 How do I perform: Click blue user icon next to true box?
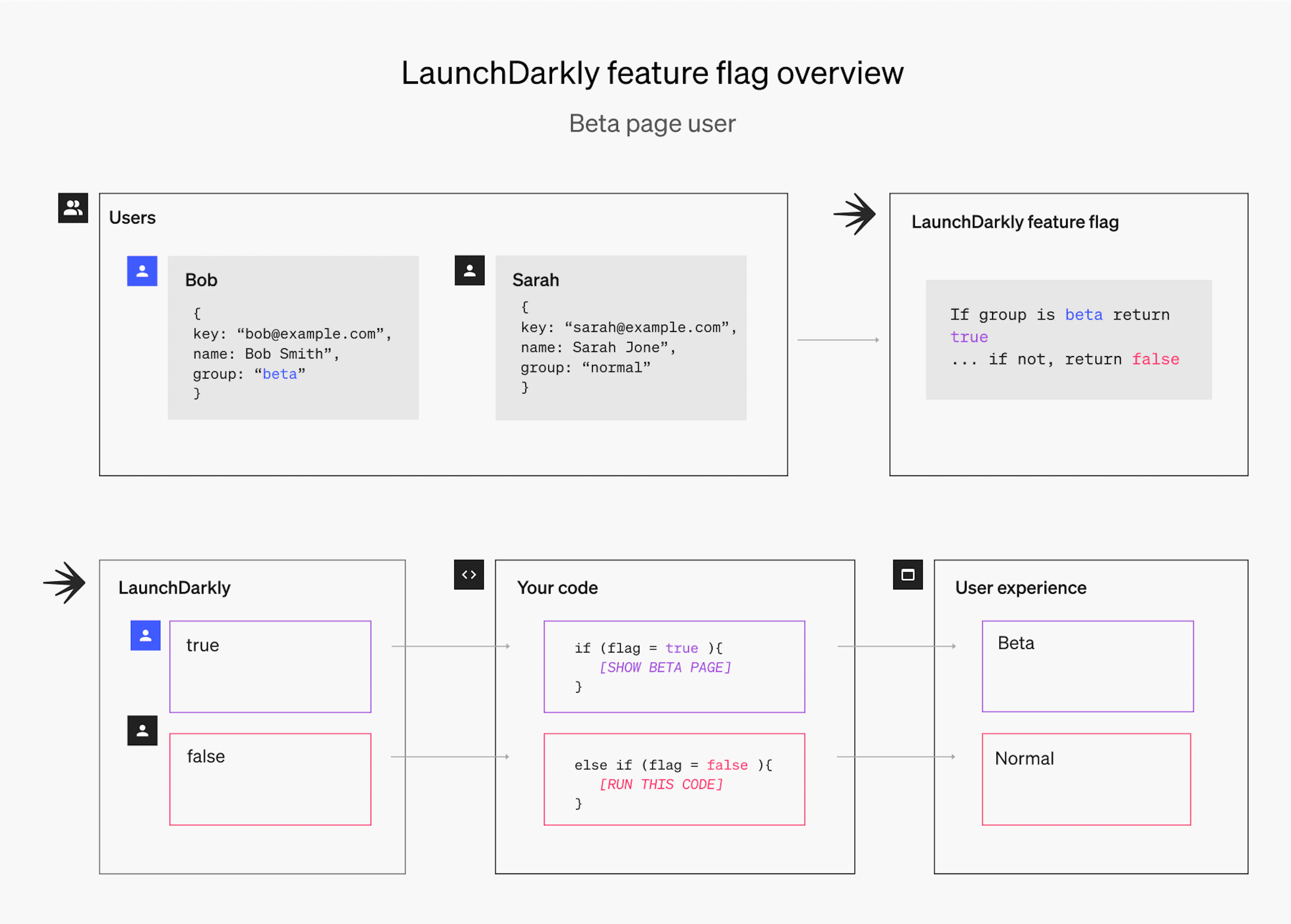pyautogui.click(x=146, y=635)
